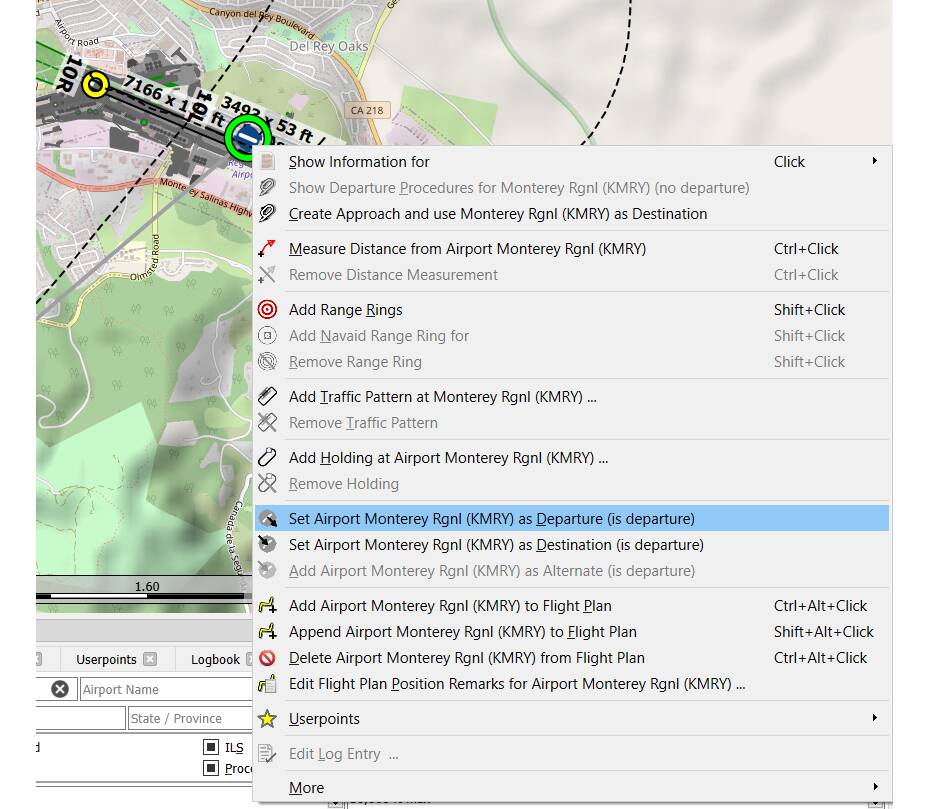Click the red Delete from Flight Plan icon

267,657
